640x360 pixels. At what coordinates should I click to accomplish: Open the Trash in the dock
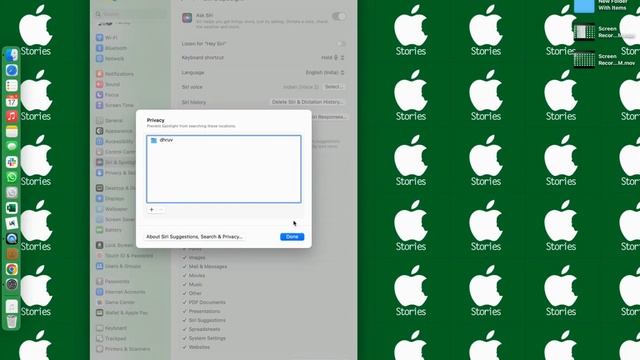[11, 321]
